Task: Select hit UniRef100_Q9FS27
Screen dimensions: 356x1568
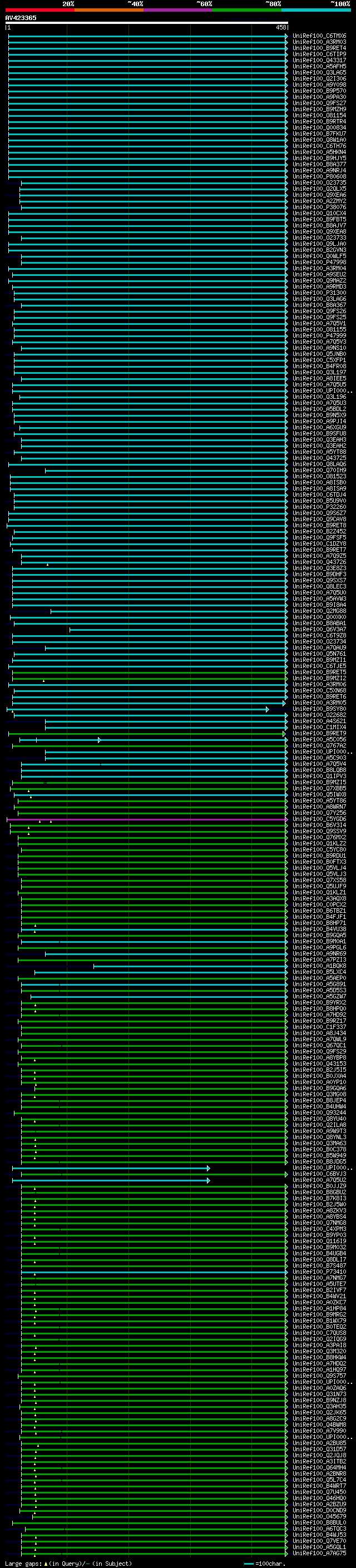Action: pos(319,103)
